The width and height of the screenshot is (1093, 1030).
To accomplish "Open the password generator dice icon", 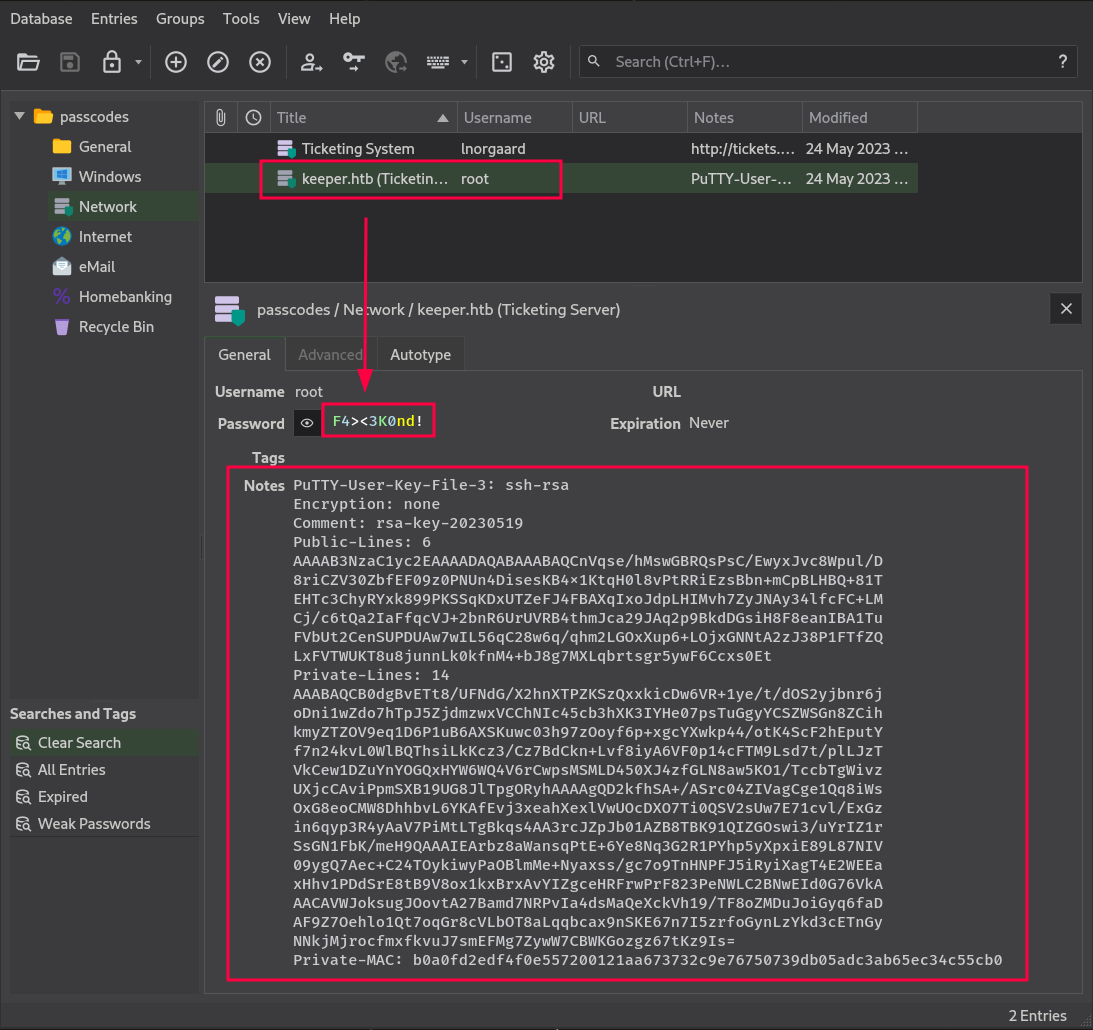I will pyautogui.click(x=502, y=62).
